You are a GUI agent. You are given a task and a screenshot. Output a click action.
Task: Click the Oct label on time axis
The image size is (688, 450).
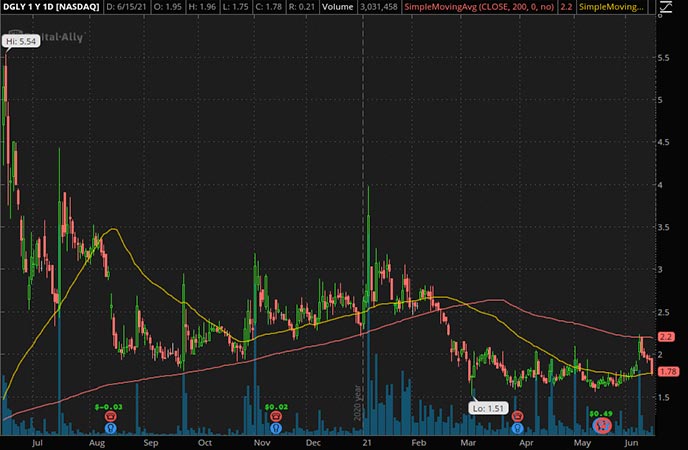[205, 443]
